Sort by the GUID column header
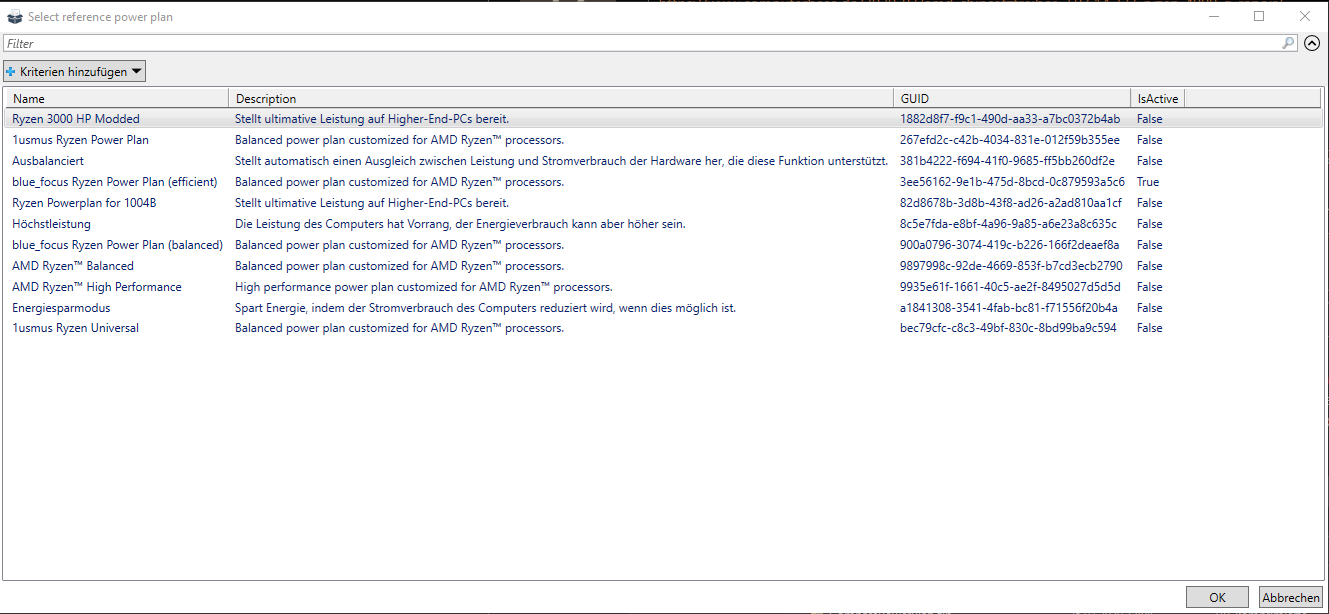The height and width of the screenshot is (614, 1329). [1012, 98]
